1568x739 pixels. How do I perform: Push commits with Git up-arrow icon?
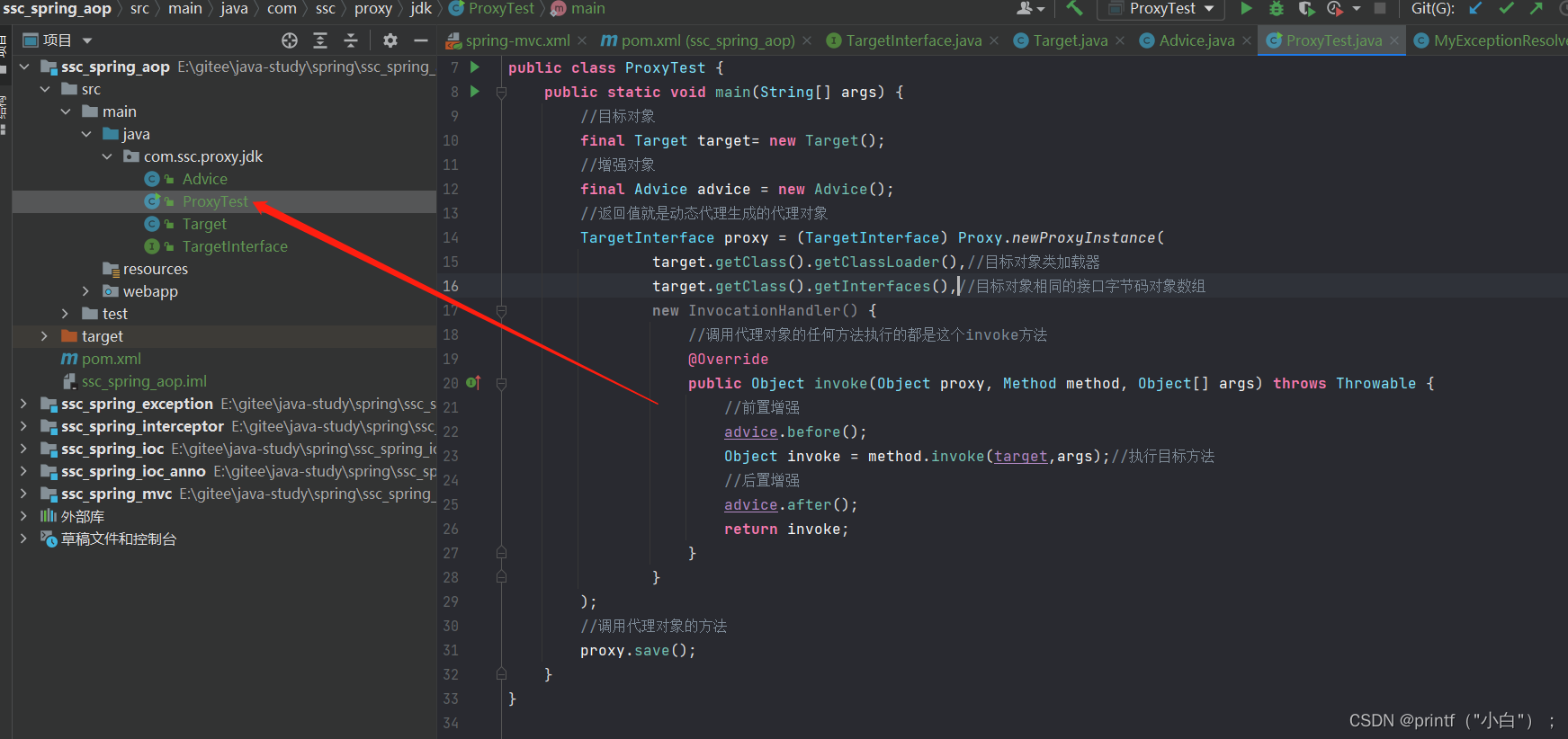tap(1537, 8)
